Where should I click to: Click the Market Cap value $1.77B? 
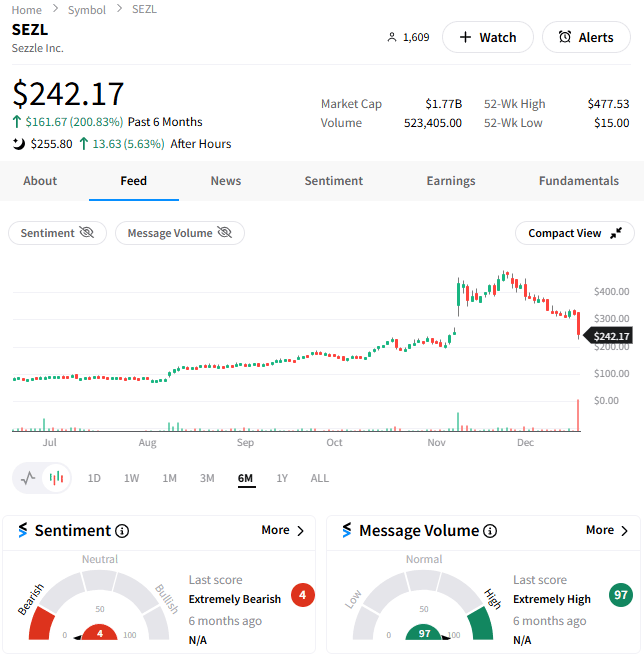tap(443, 104)
